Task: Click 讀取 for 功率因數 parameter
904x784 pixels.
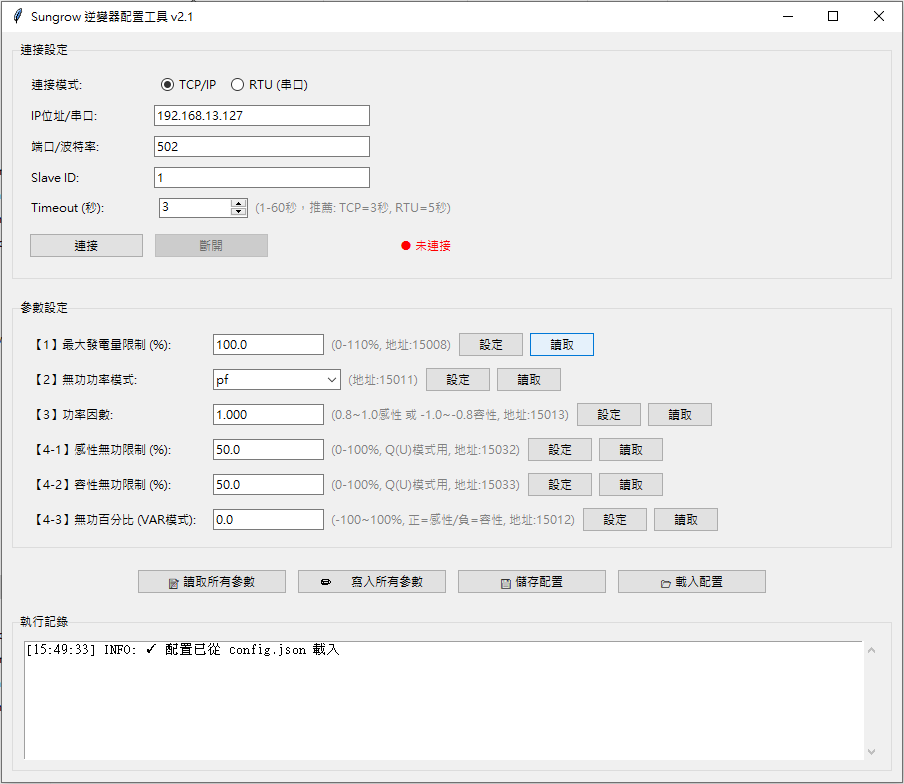Action: pos(680,415)
